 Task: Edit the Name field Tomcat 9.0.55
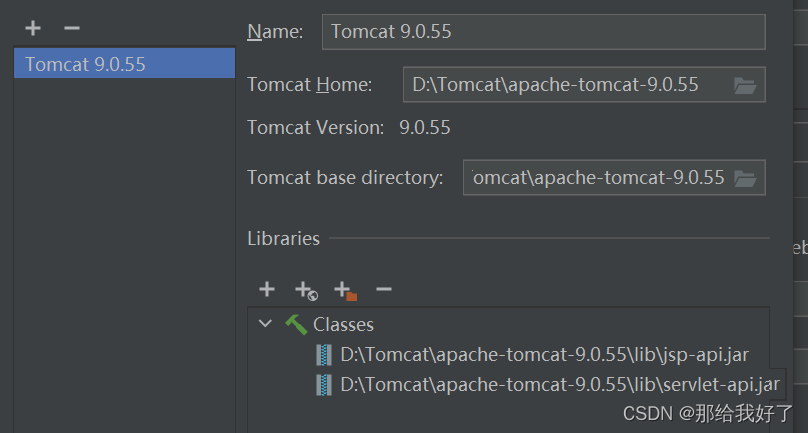tap(544, 32)
